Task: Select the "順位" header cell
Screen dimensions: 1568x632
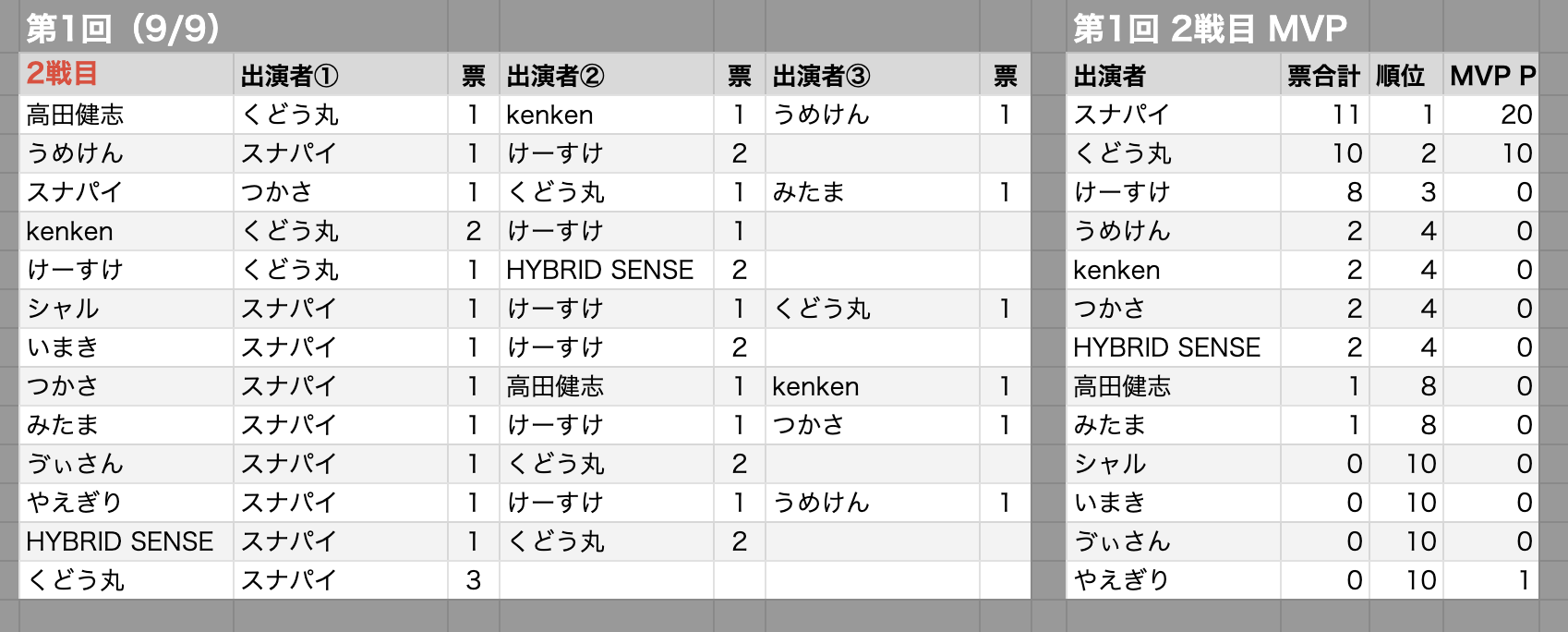Action: pyautogui.click(x=1400, y=76)
